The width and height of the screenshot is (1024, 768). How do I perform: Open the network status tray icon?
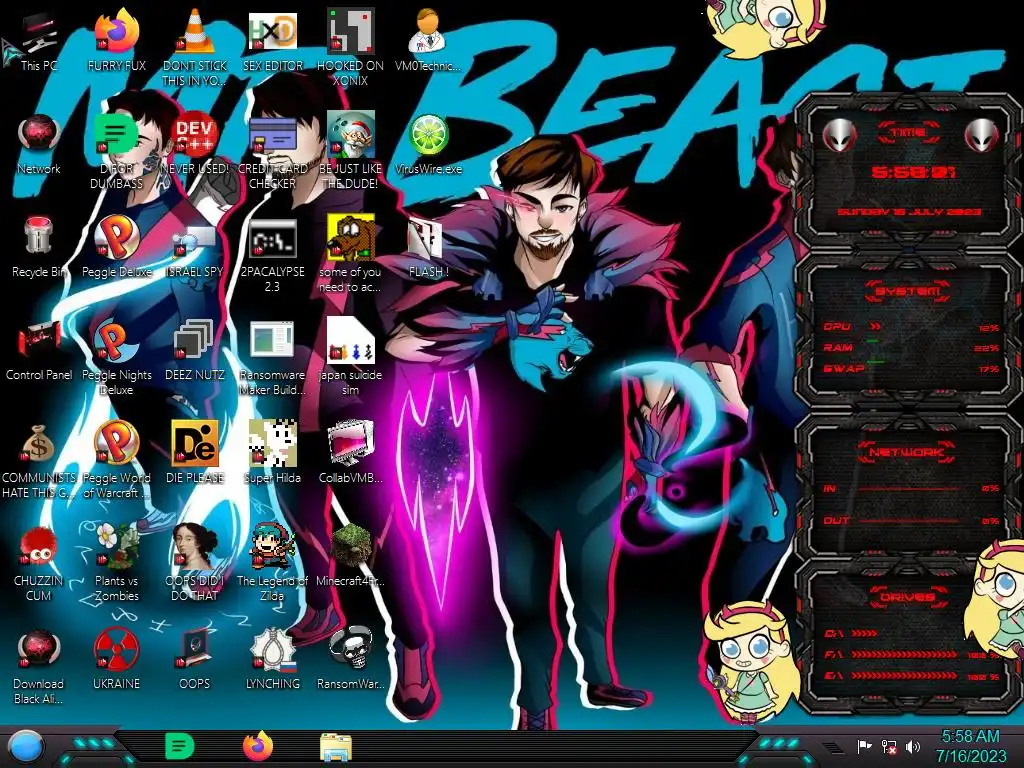click(x=888, y=746)
